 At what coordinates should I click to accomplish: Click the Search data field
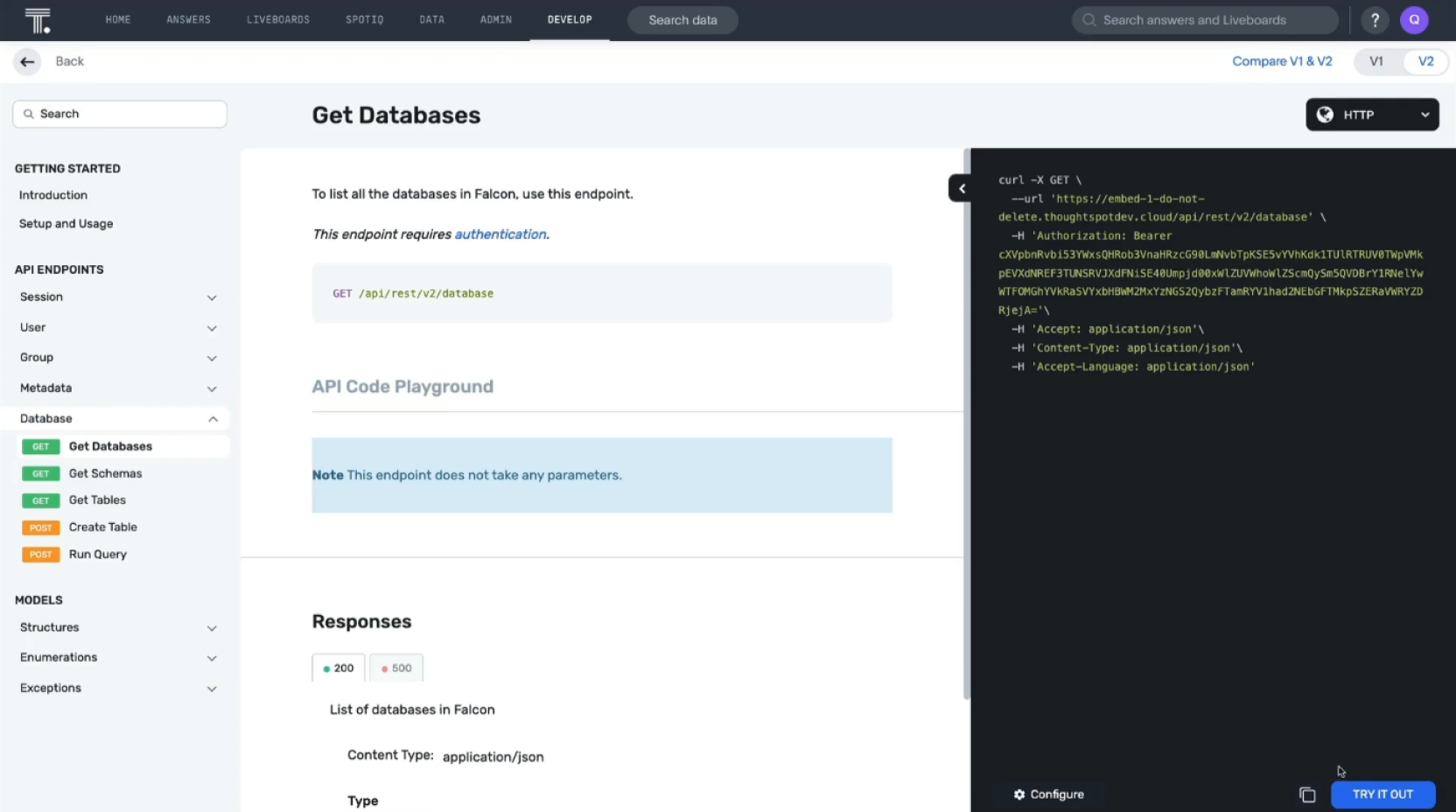coord(682,19)
